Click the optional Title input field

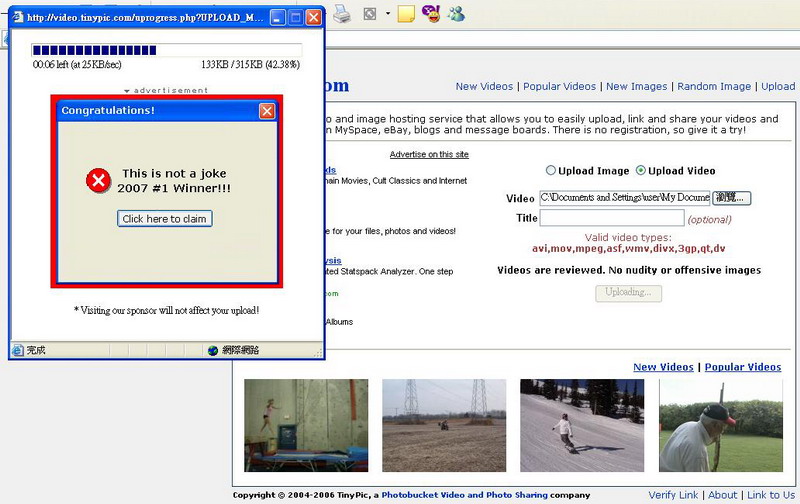(612, 218)
